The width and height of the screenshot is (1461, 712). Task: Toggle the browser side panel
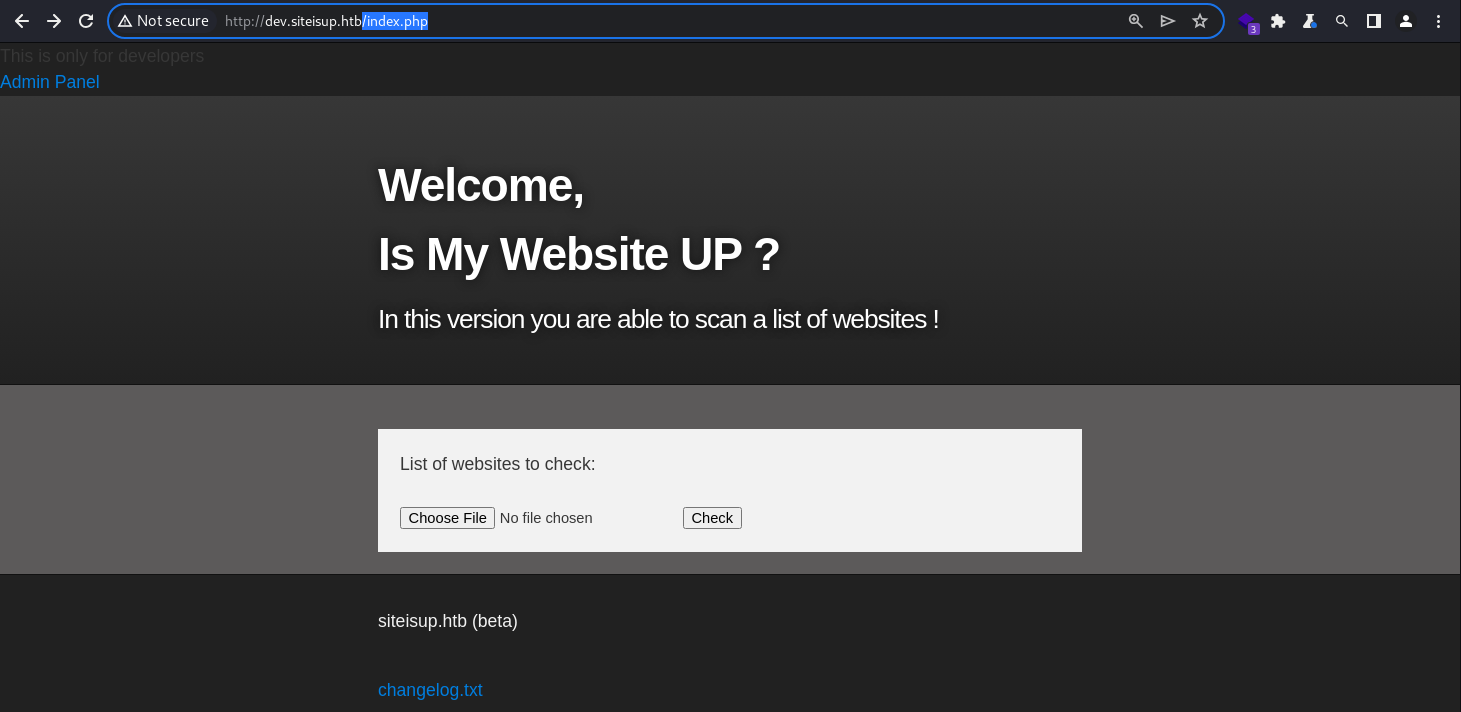1374,21
